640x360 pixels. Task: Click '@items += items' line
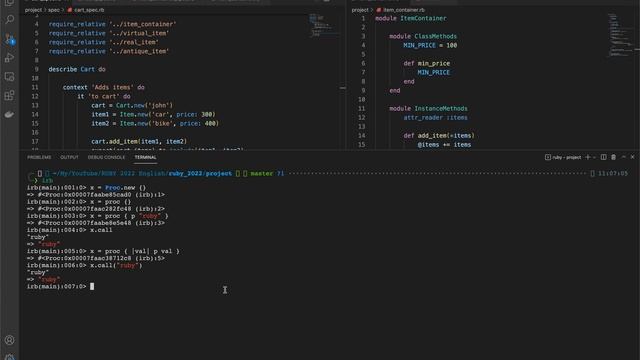[x=444, y=144]
